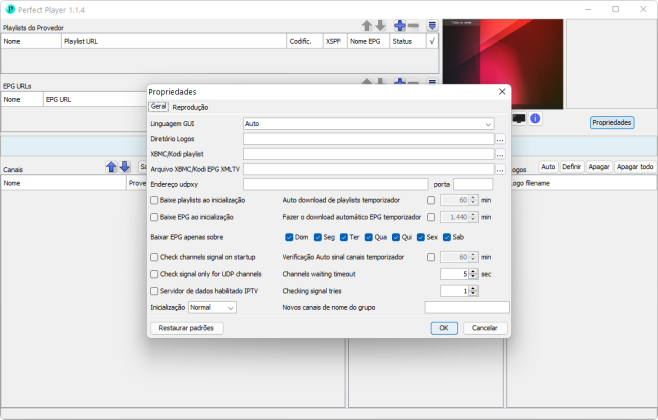This screenshot has height=420, width=658.
Task: Click into XBMC/Kodi playlist field
Action: click(368, 154)
